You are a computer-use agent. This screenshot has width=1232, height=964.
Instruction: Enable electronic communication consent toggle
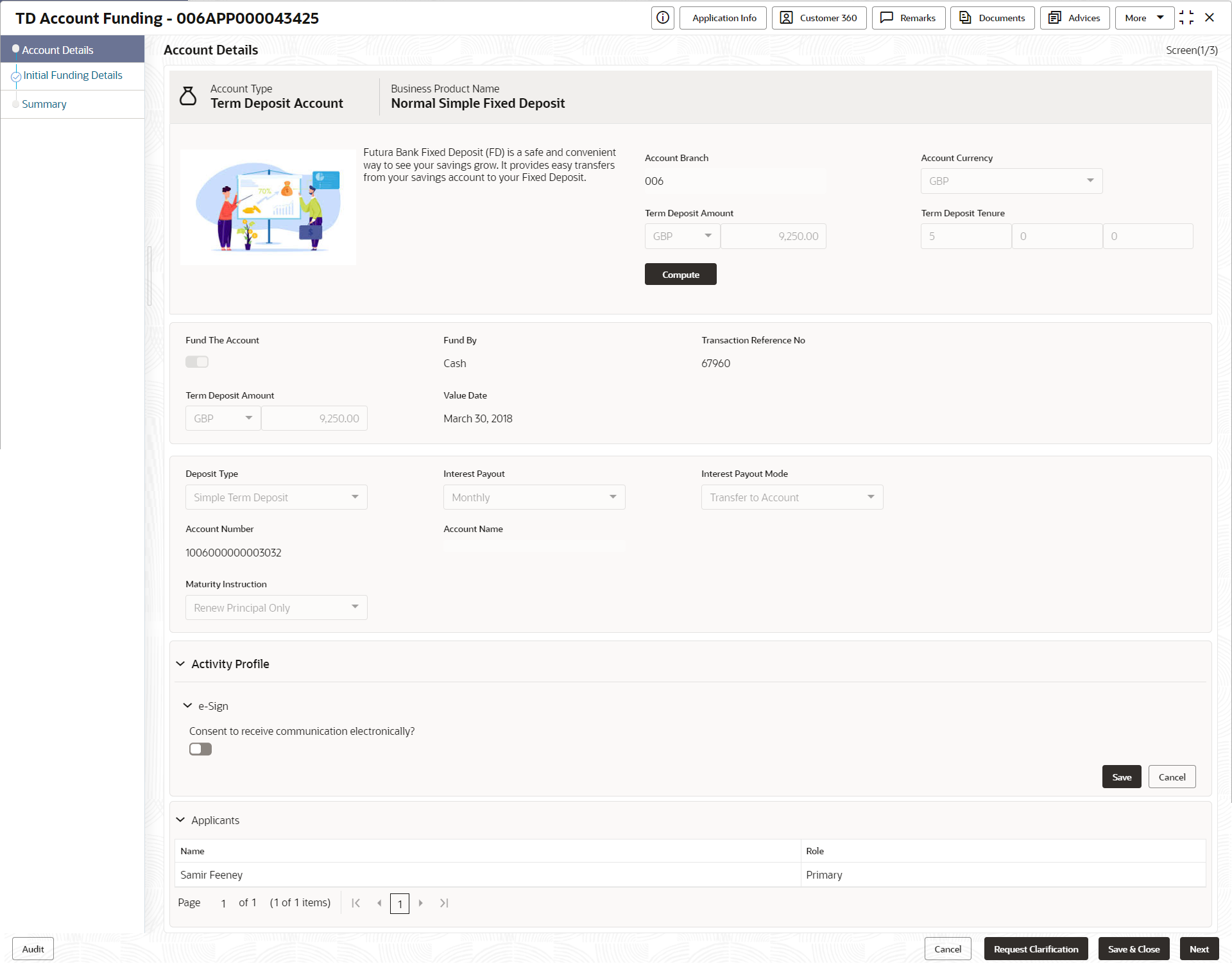[x=200, y=749]
